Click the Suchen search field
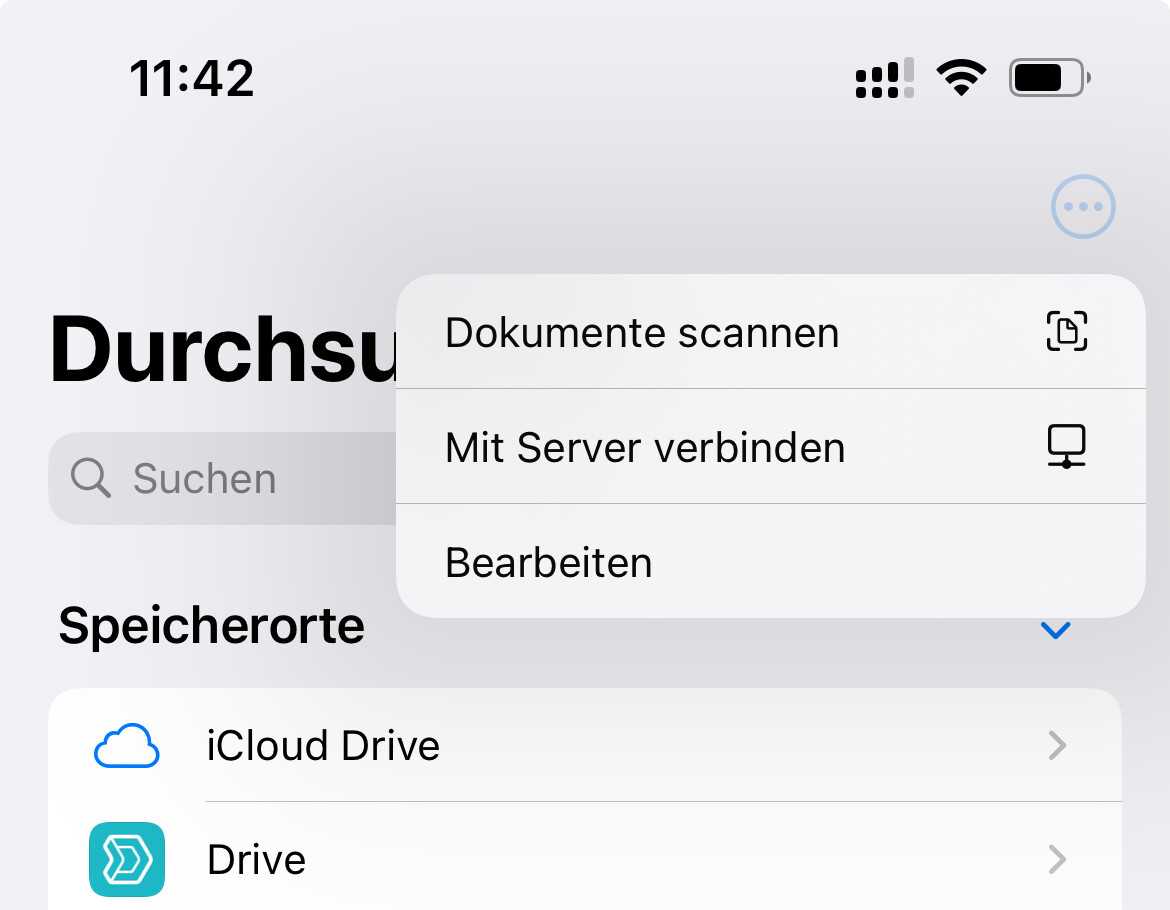Image resolution: width=1170 pixels, height=910 pixels. coord(222,478)
